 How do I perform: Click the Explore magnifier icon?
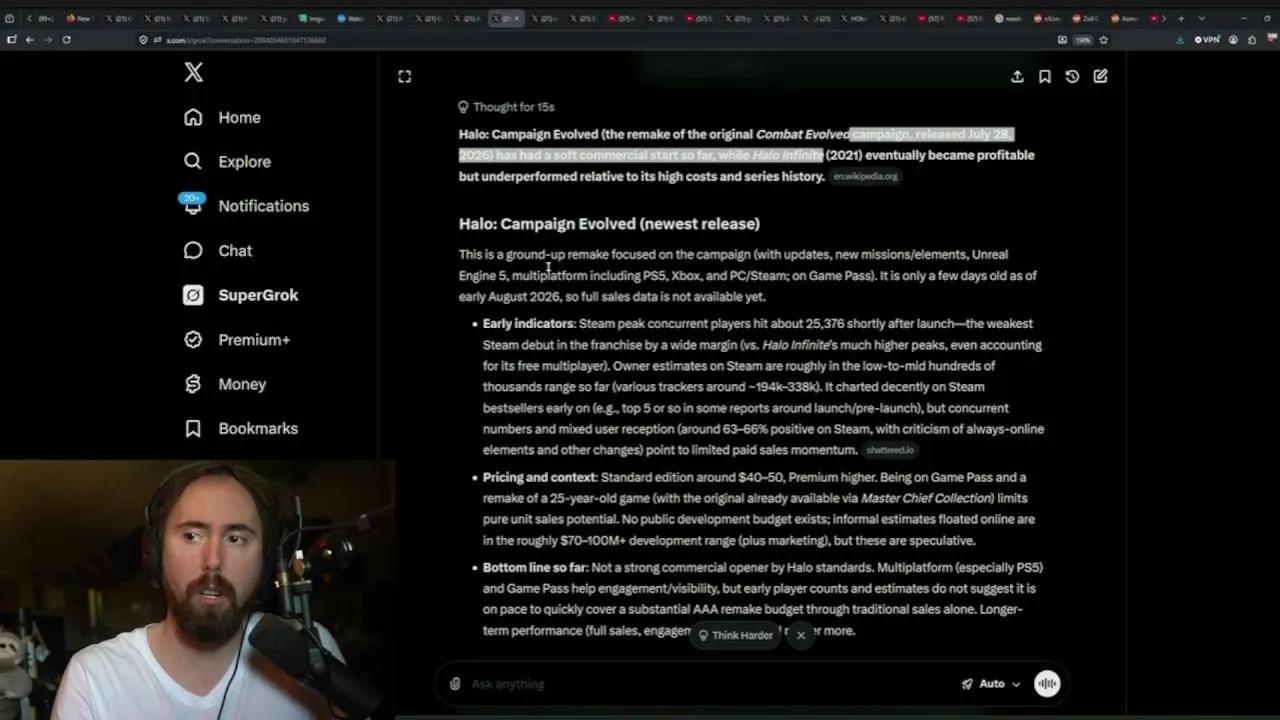[193, 161]
